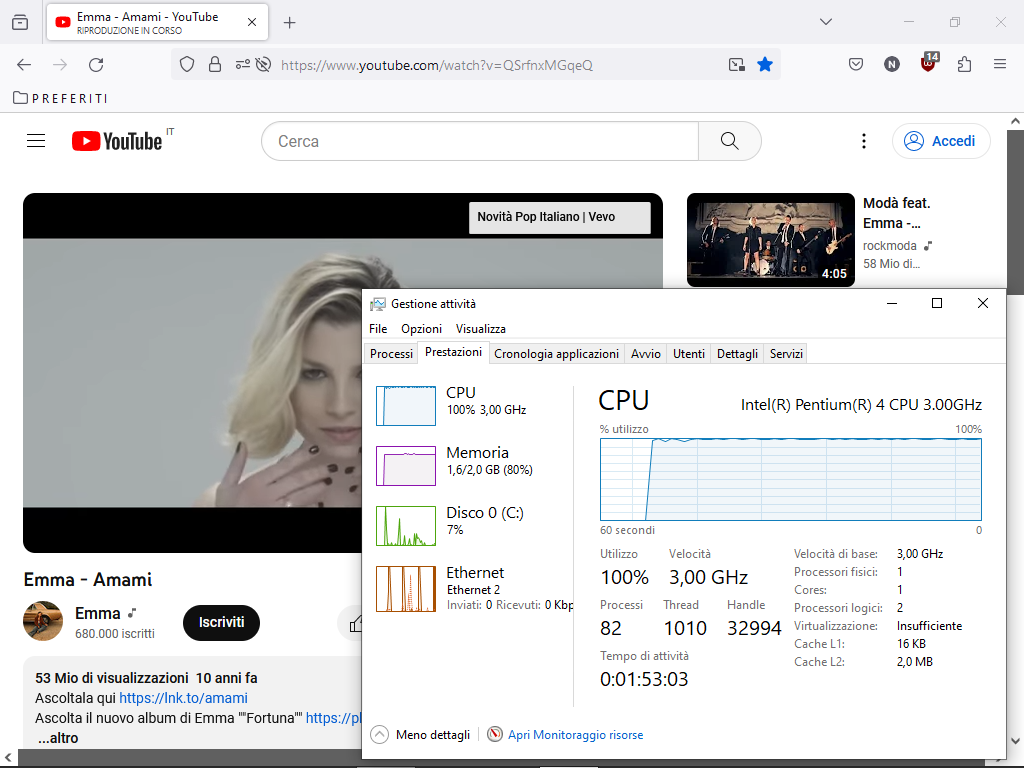Click the YouTube logo
Screen dimensions: 1024x768
[118, 141]
